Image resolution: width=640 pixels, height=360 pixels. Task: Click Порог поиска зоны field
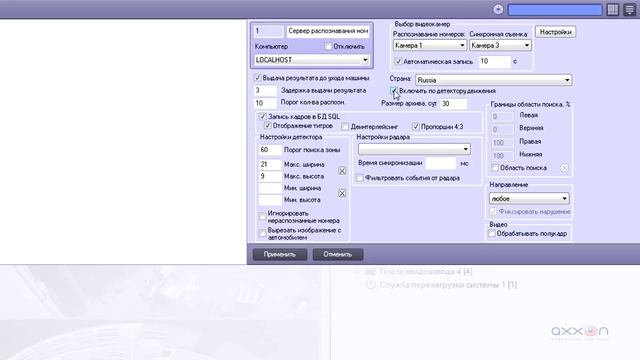click(270, 150)
